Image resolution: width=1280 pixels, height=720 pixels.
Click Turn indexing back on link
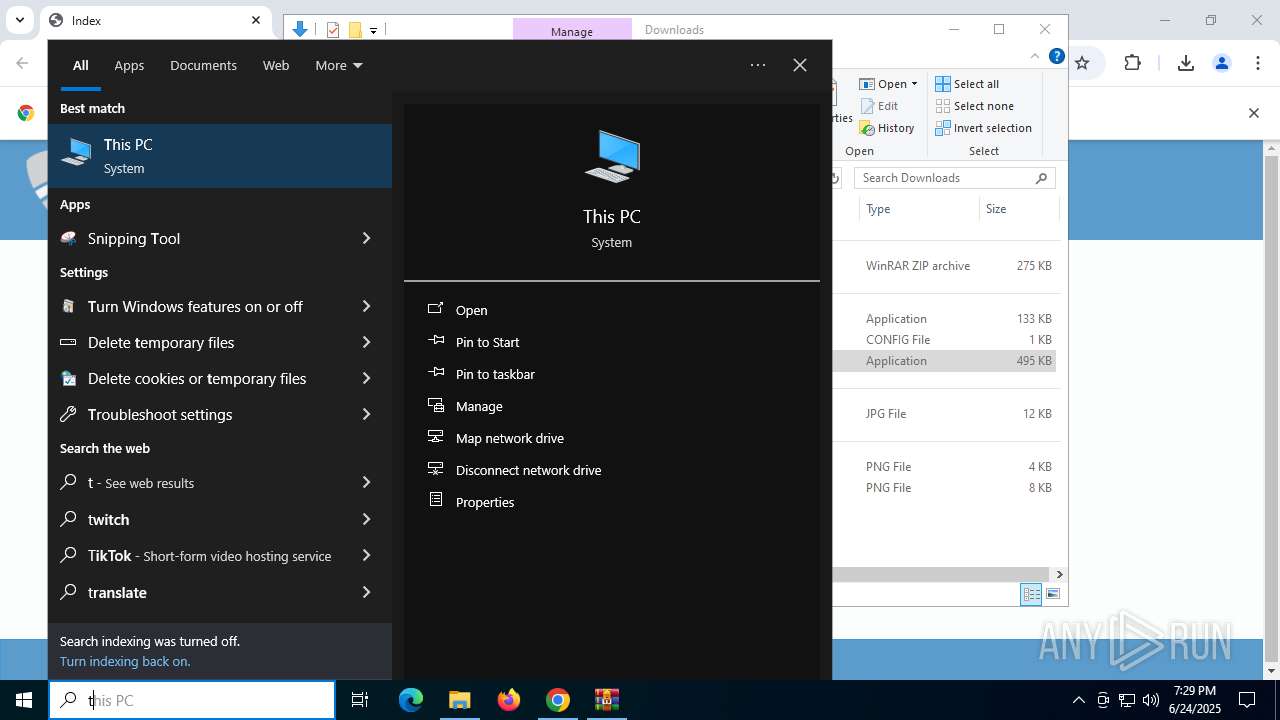tap(125, 661)
